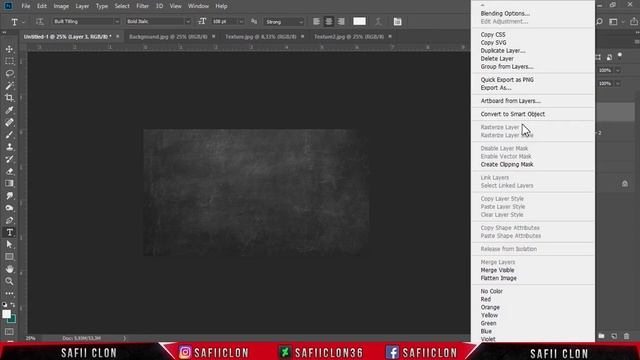Toggle text orientation in options bar

[x=40, y=22]
